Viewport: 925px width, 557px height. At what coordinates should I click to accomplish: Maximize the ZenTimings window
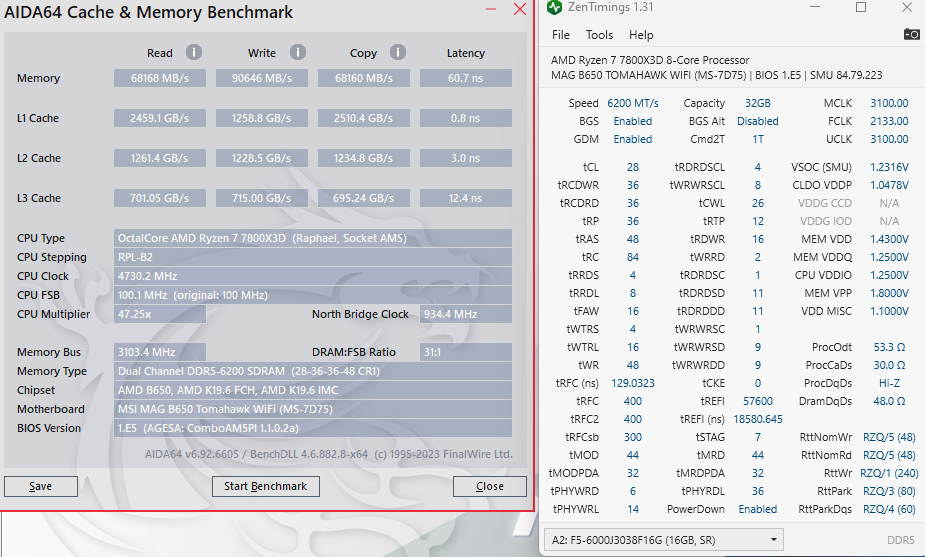tap(861, 7)
